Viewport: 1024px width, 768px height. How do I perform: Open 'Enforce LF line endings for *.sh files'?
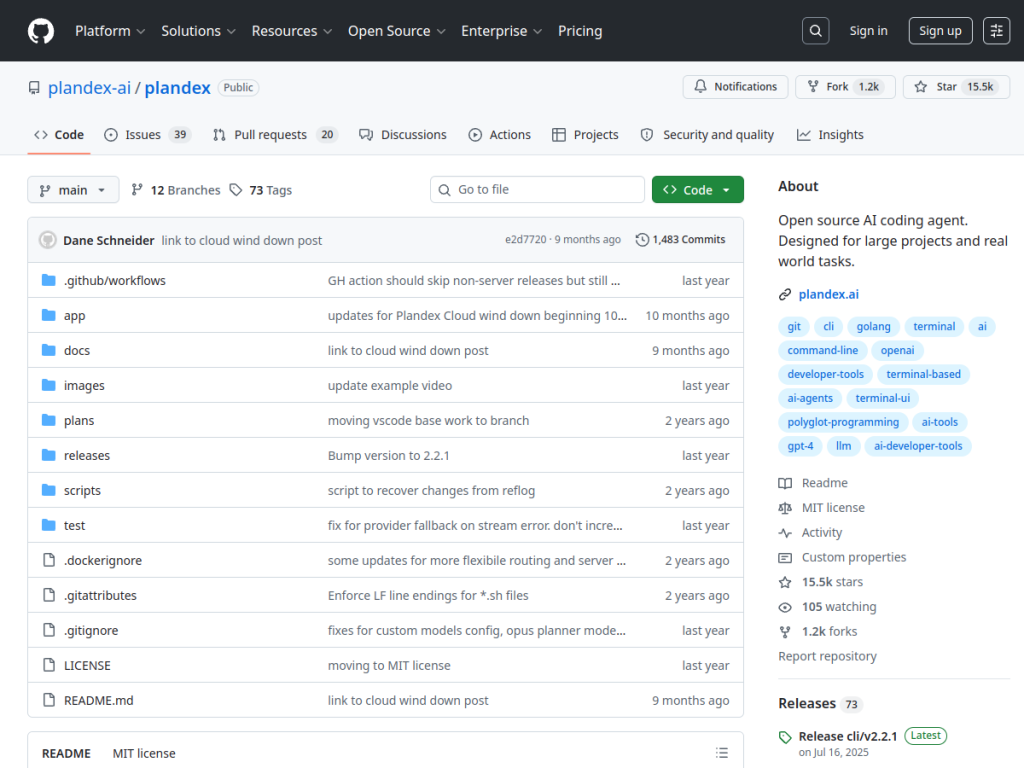tap(428, 596)
